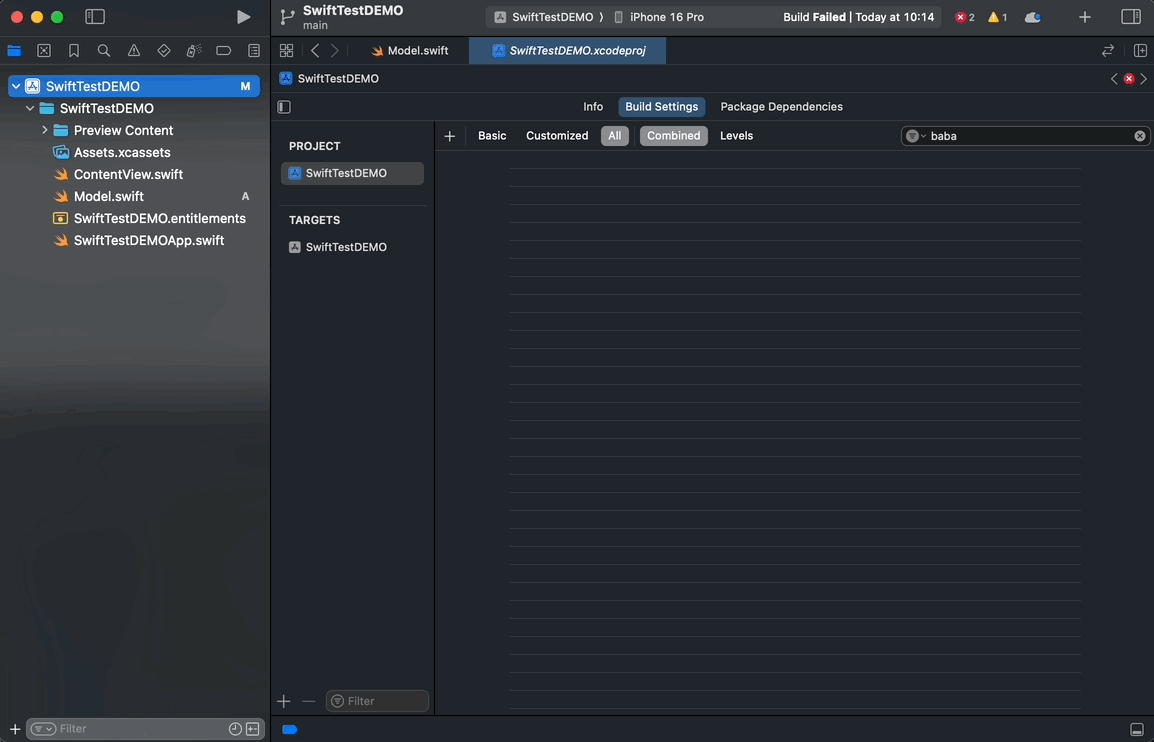Show only recently modified files clock icon

pos(235,729)
